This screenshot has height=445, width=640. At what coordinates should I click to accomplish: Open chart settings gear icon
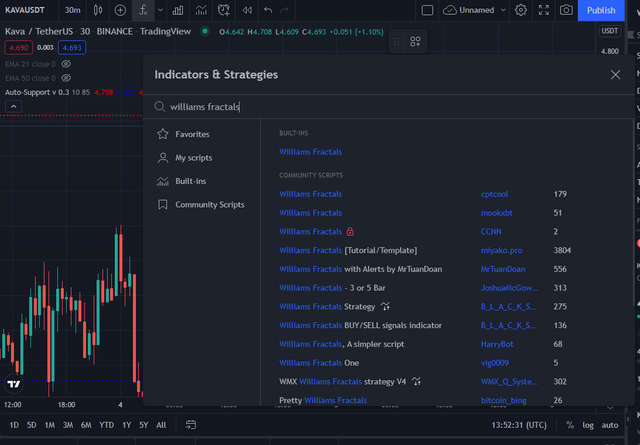pyautogui.click(x=521, y=10)
